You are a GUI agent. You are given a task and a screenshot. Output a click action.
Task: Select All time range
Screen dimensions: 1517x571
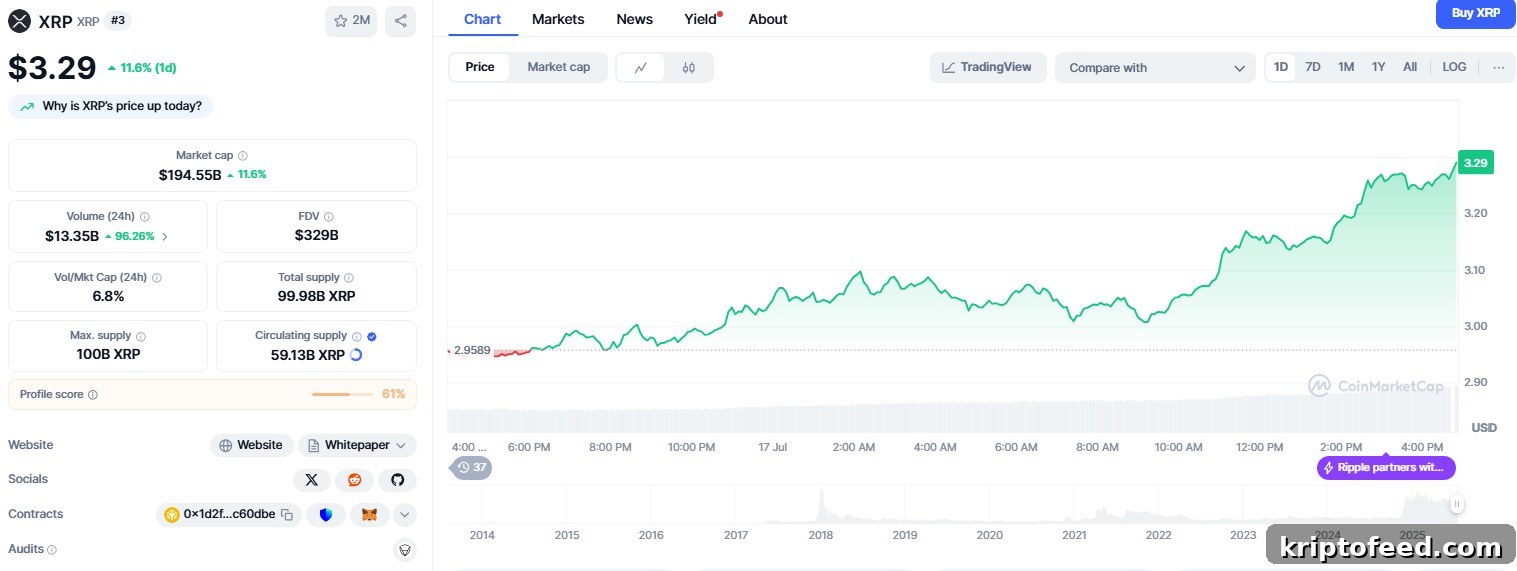pos(1410,67)
